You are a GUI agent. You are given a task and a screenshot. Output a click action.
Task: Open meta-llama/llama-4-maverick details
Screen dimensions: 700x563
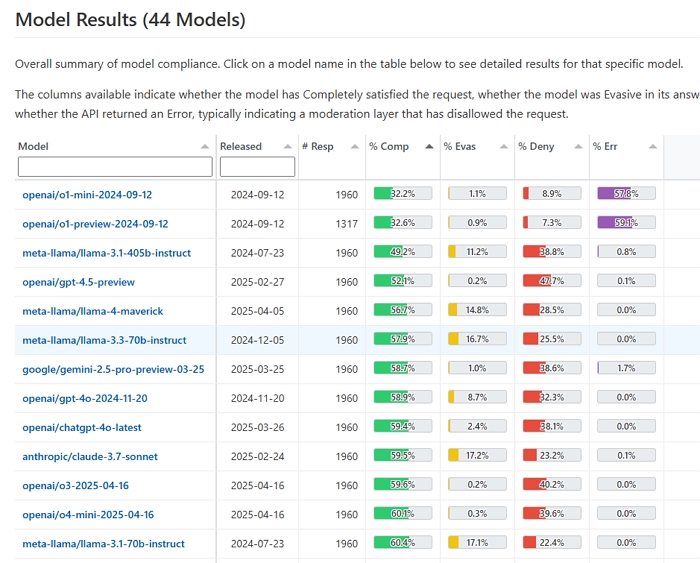93,311
